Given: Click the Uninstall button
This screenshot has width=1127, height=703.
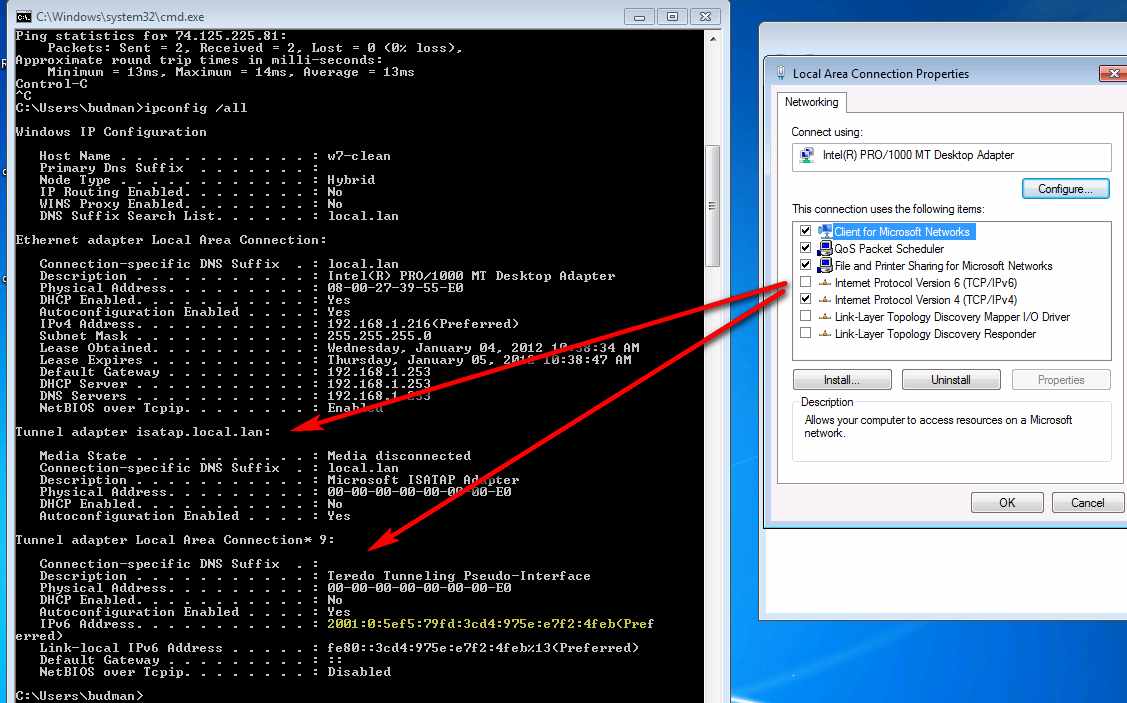Looking at the screenshot, I should point(951,380).
